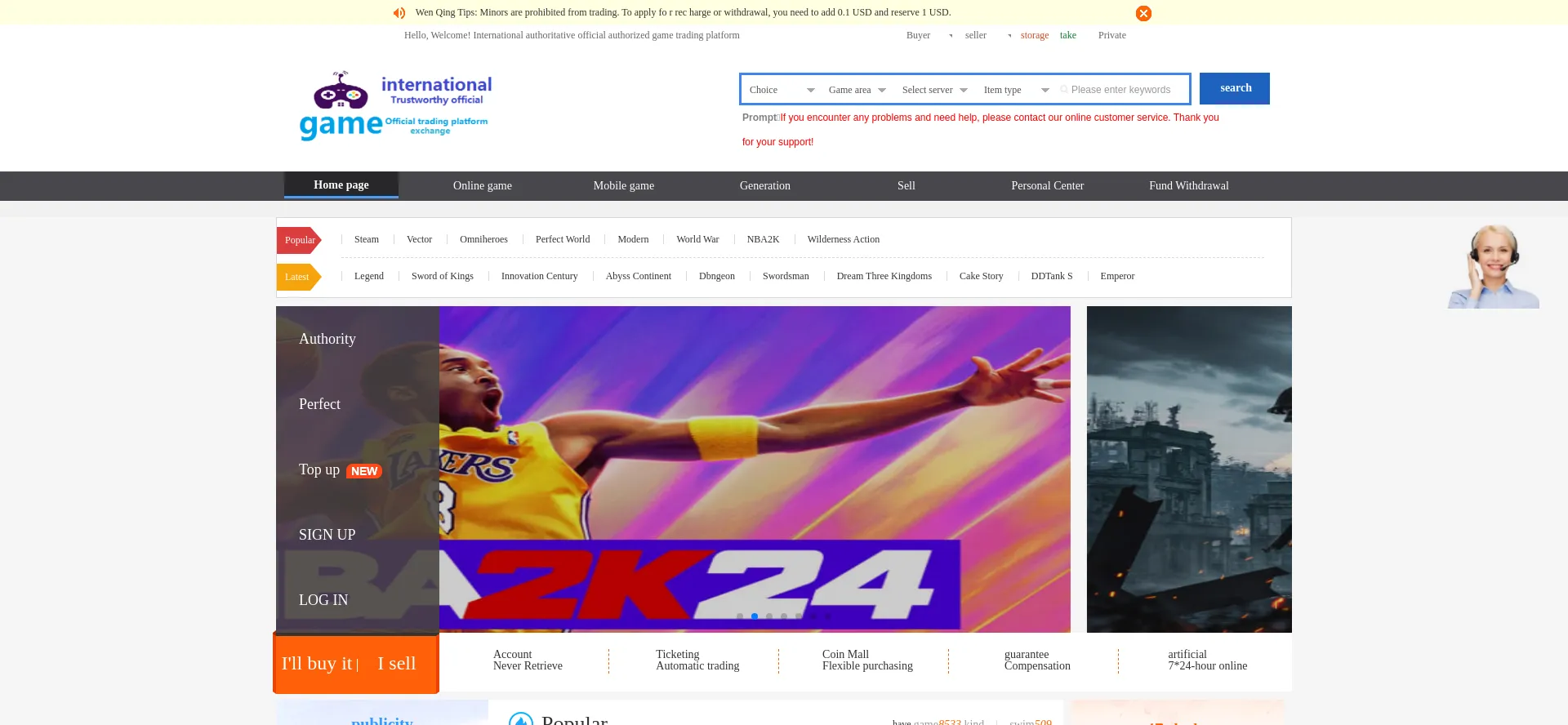Click Ticketing Automatic trading feature
Image resolution: width=1568 pixels, height=725 pixels.
coord(697,661)
